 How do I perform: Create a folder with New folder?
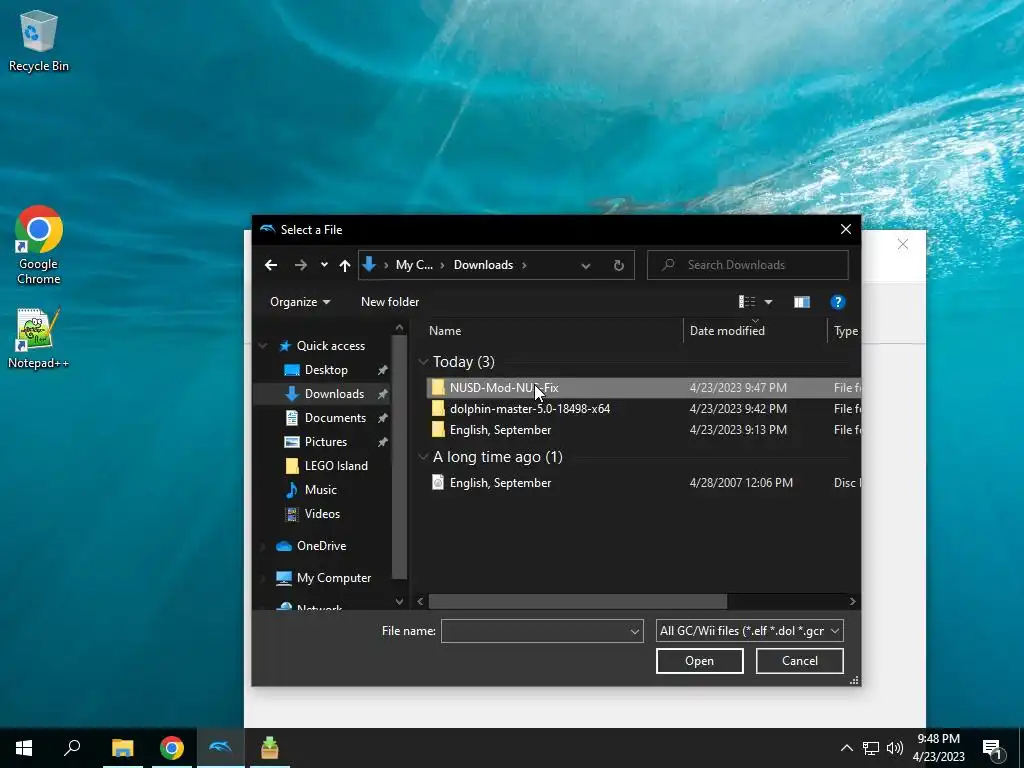tap(390, 302)
